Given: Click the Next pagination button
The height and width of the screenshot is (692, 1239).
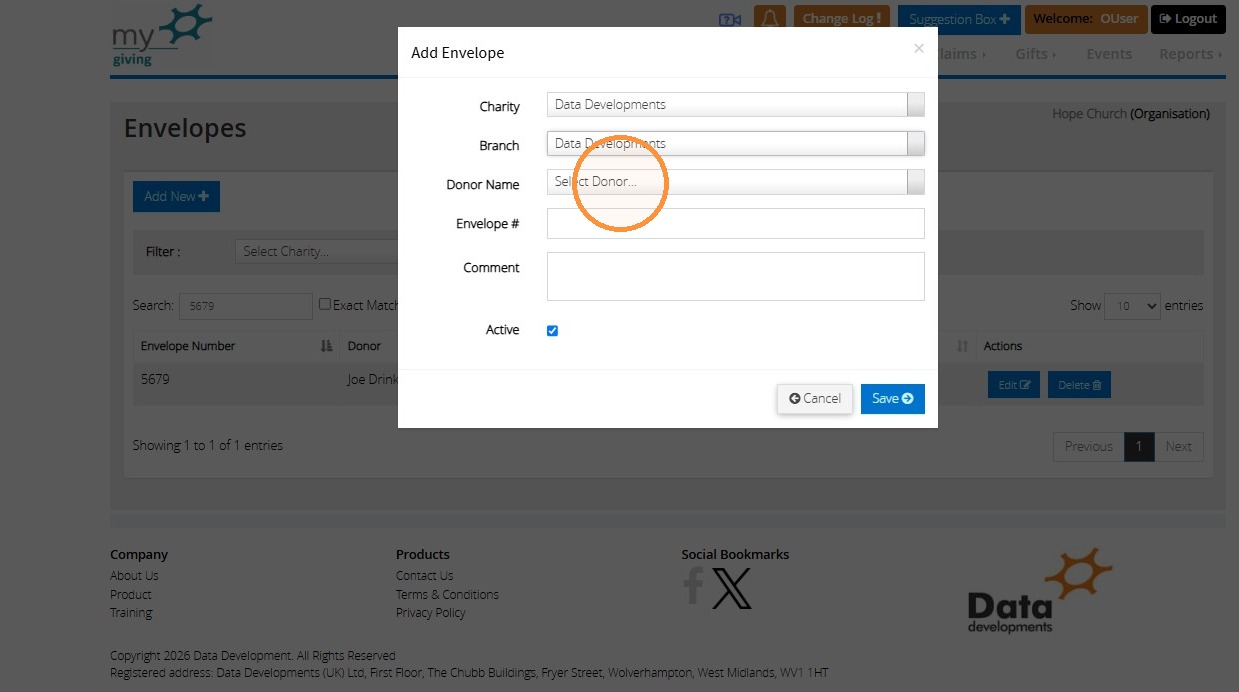Looking at the screenshot, I should (x=1178, y=446).
